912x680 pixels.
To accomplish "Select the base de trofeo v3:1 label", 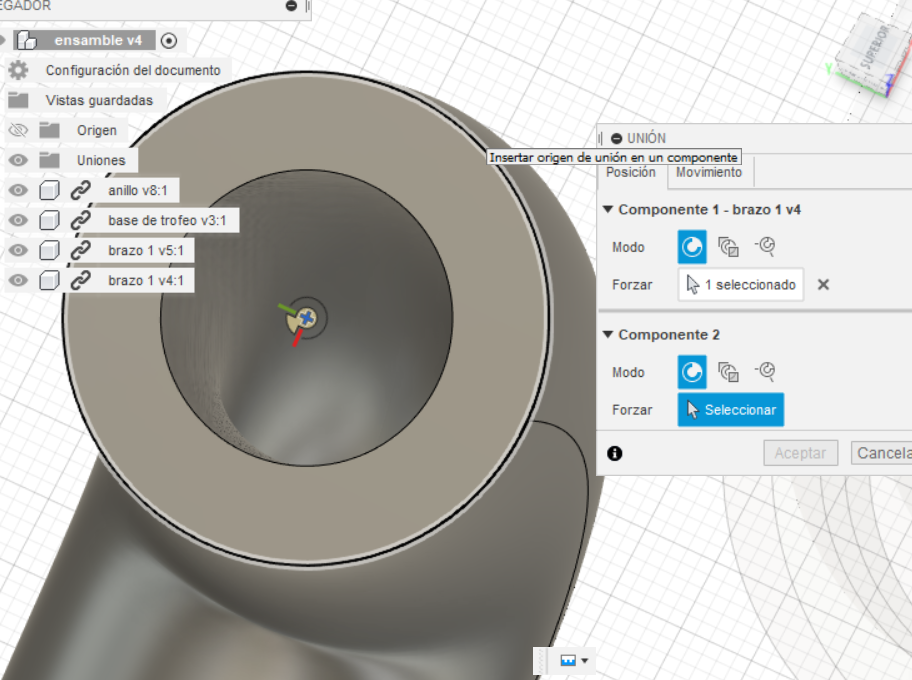I will coord(167,220).
